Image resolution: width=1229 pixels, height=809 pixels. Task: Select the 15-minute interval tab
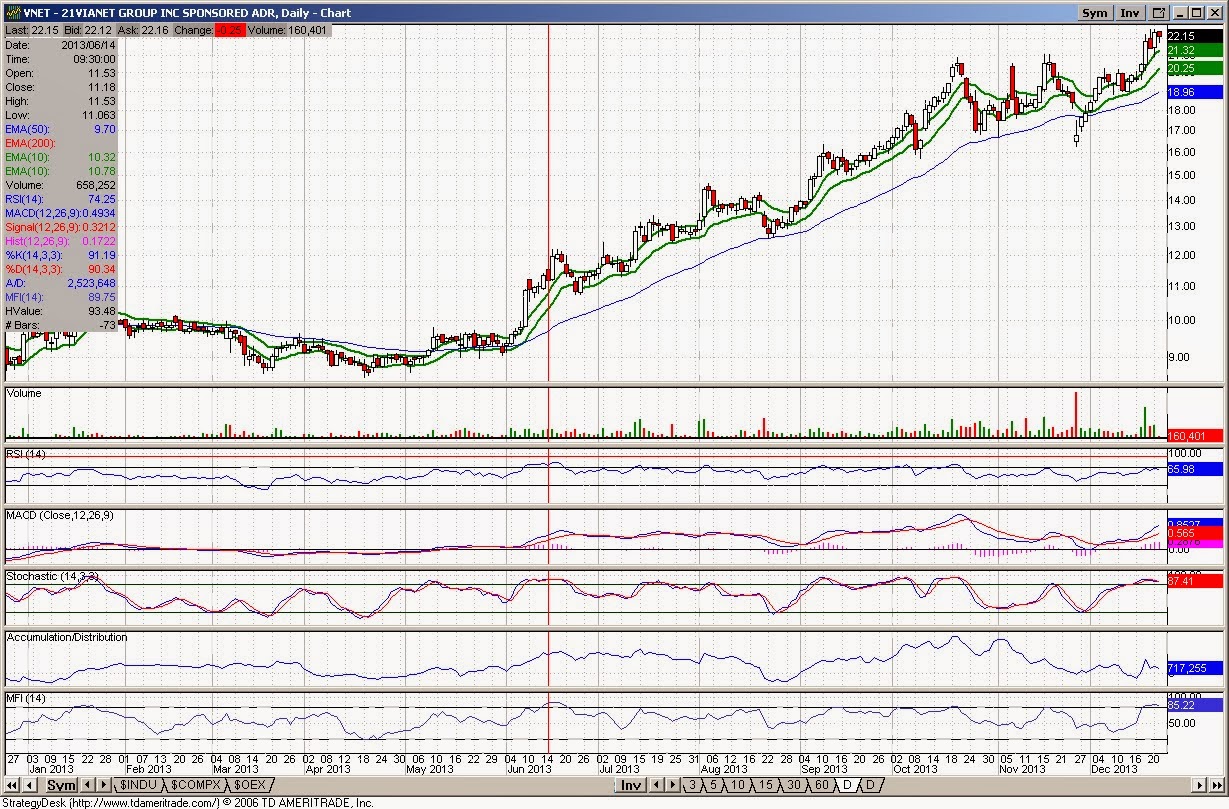(766, 785)
